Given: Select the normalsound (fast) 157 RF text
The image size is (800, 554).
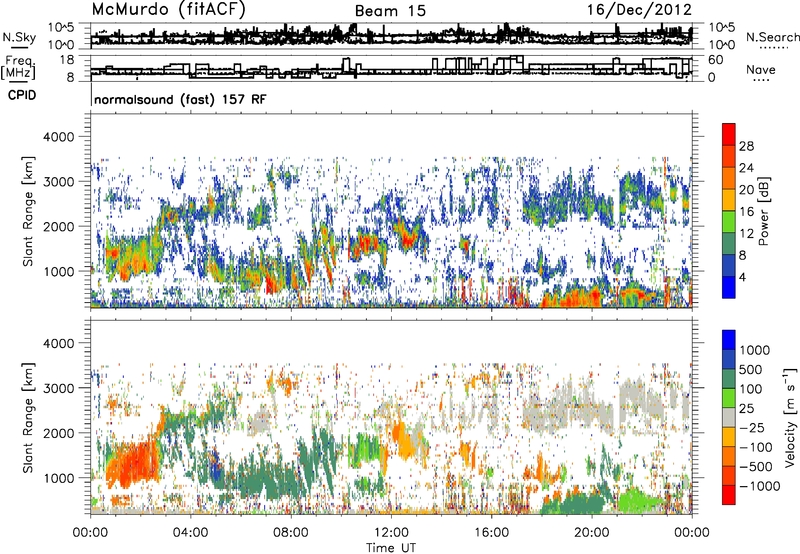Looking at the screenshot, I should tap(180, 99).
